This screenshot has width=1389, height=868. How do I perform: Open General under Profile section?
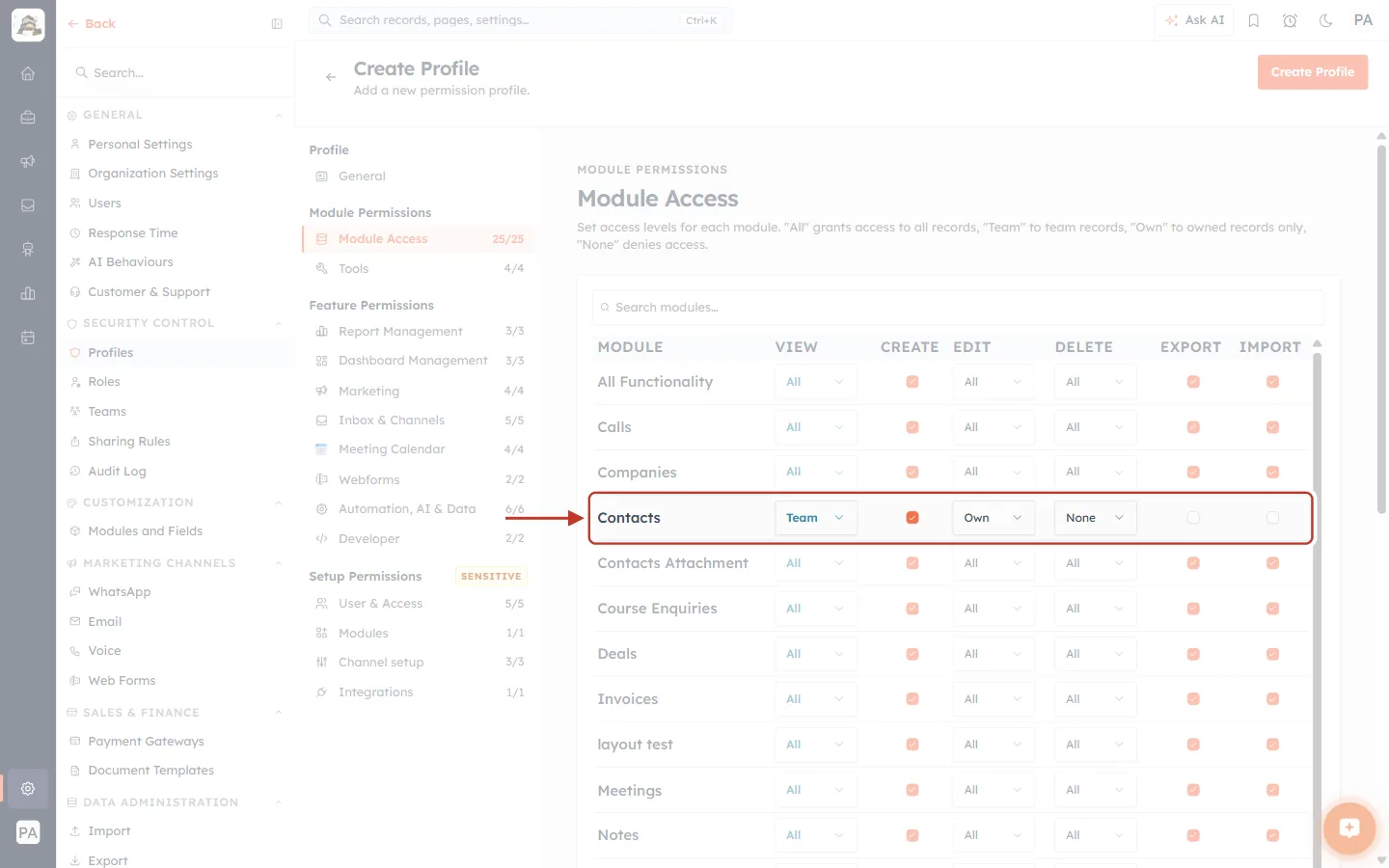coord(419,176)
